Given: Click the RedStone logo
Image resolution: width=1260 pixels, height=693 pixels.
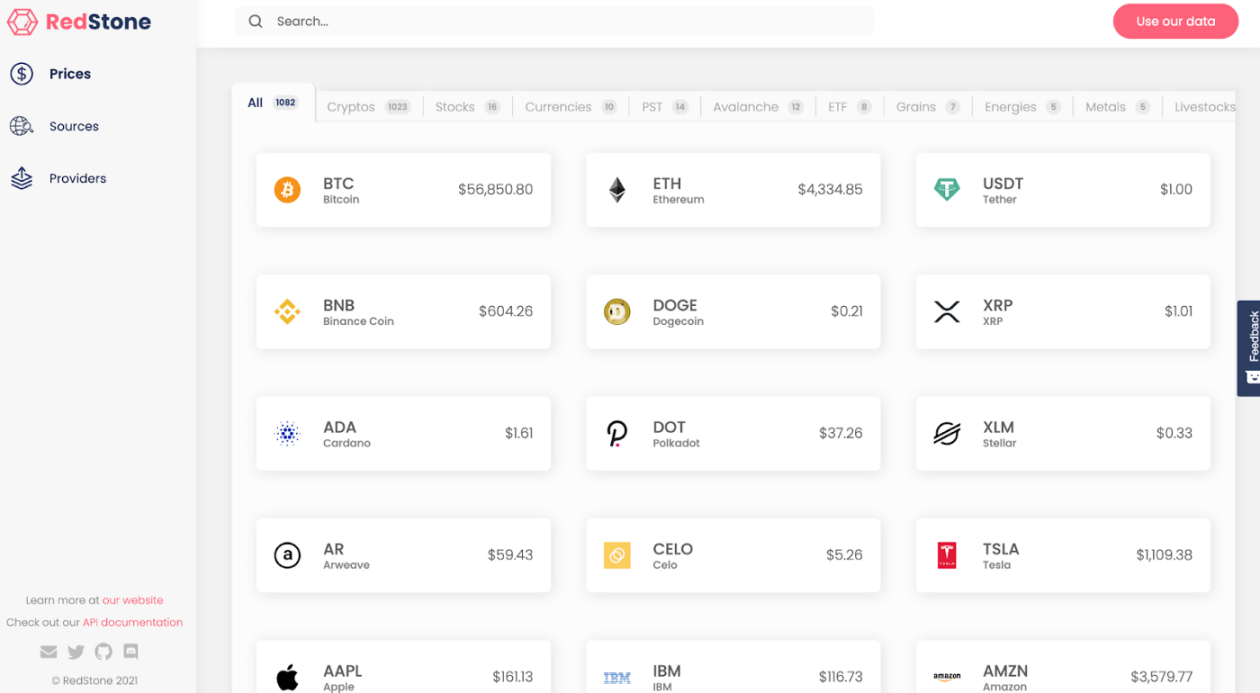Looking at the screenshot, I should (x=80, y=22).
